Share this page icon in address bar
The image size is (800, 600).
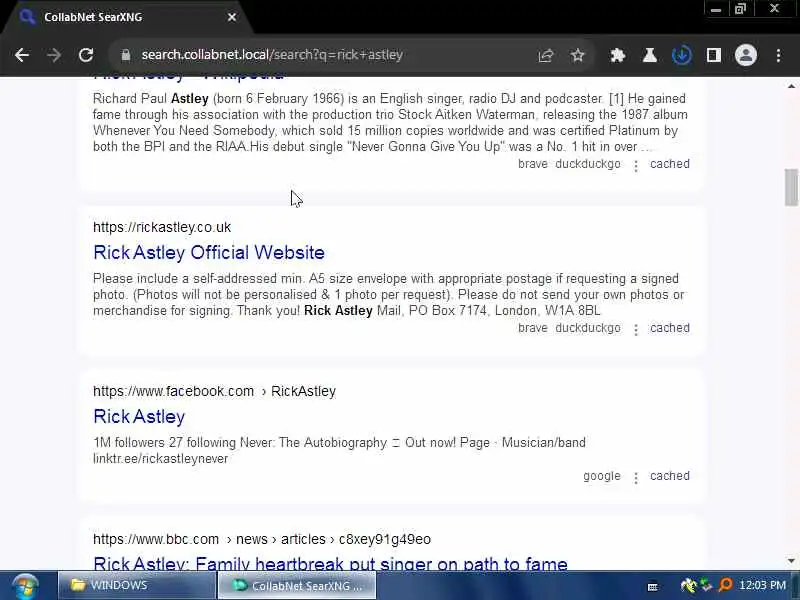pos(546,55)
